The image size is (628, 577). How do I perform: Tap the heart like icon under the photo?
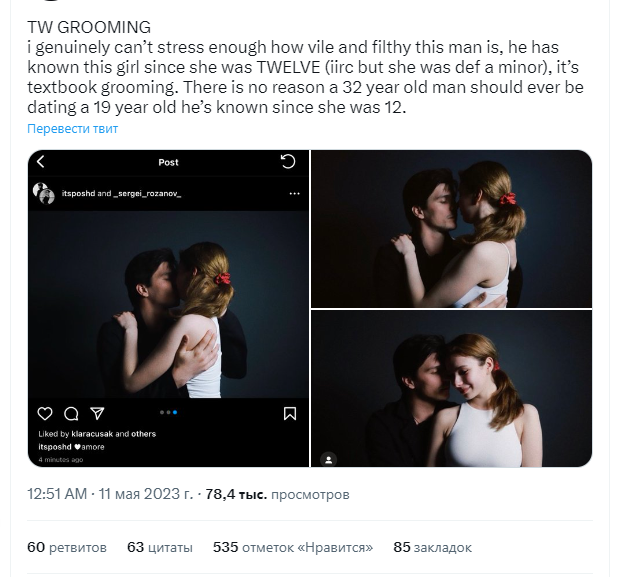(x=45, y=414)
